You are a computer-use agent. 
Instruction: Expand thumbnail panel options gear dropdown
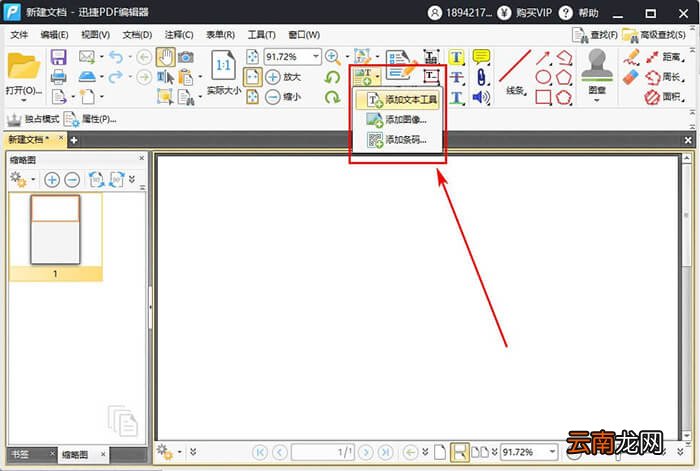click(33, 179)
